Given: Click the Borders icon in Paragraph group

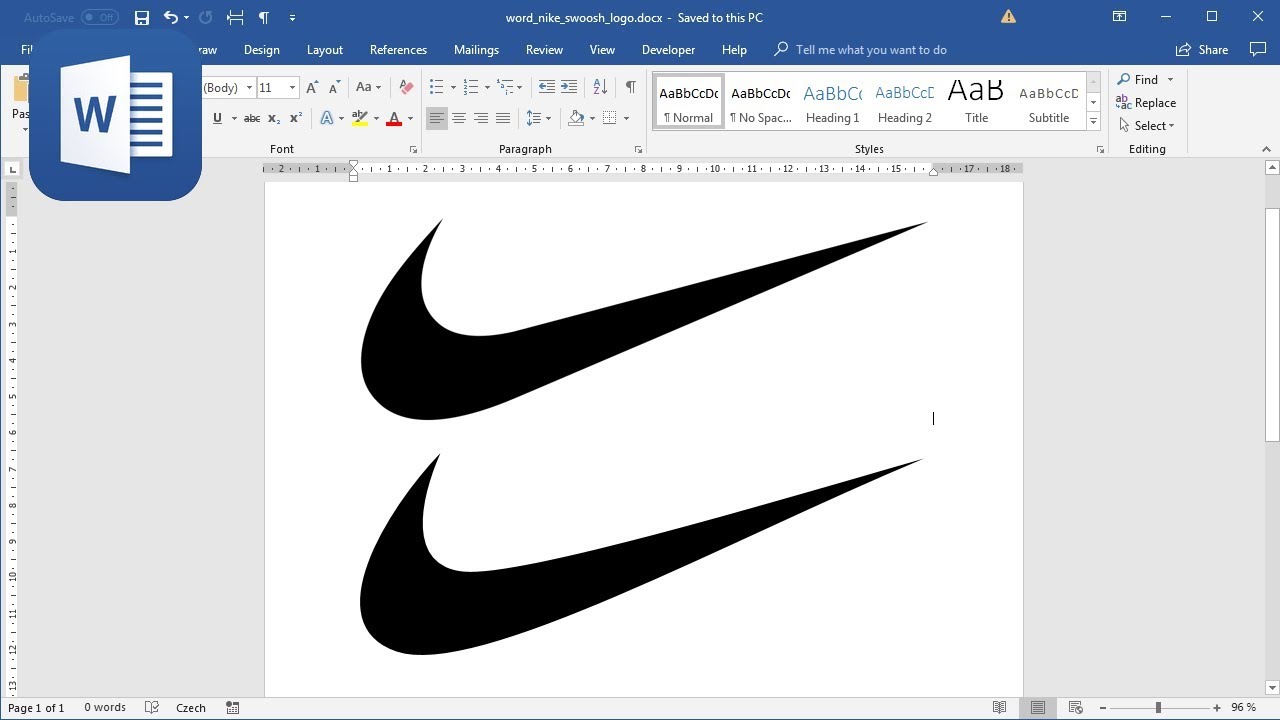Looking at the screenshot, I should (x=609, y=118).
